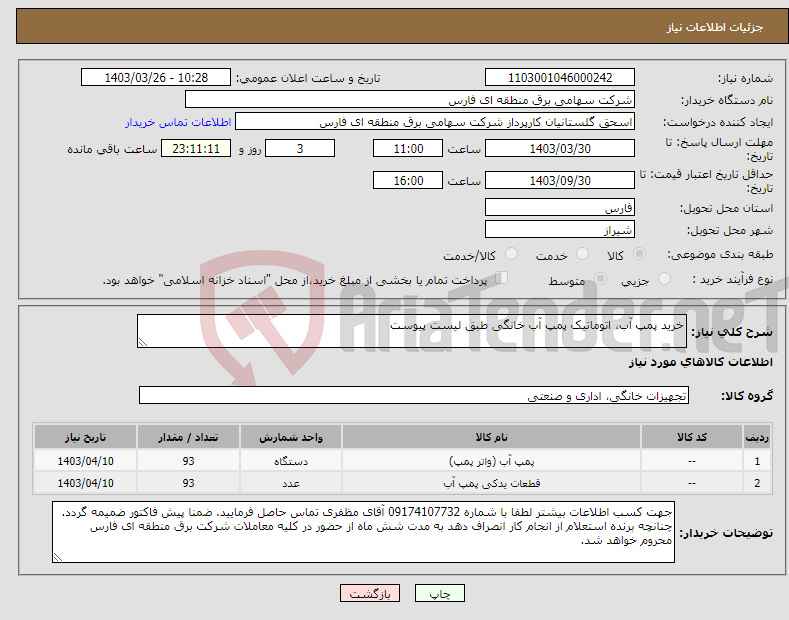The image size is (789, 620).
Task: Click quantity 93 in the پمپ آب (واتر پمپ) row
Action: [x=188, y=461]
